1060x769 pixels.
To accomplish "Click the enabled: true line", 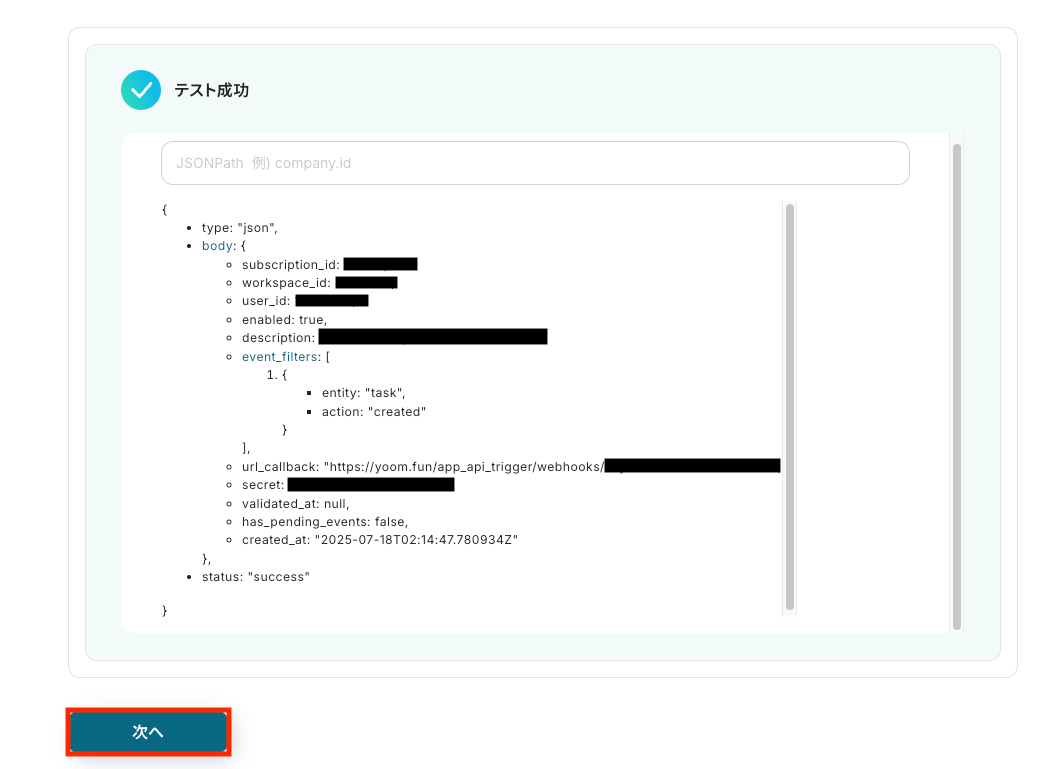I will [x=284, y=320].
